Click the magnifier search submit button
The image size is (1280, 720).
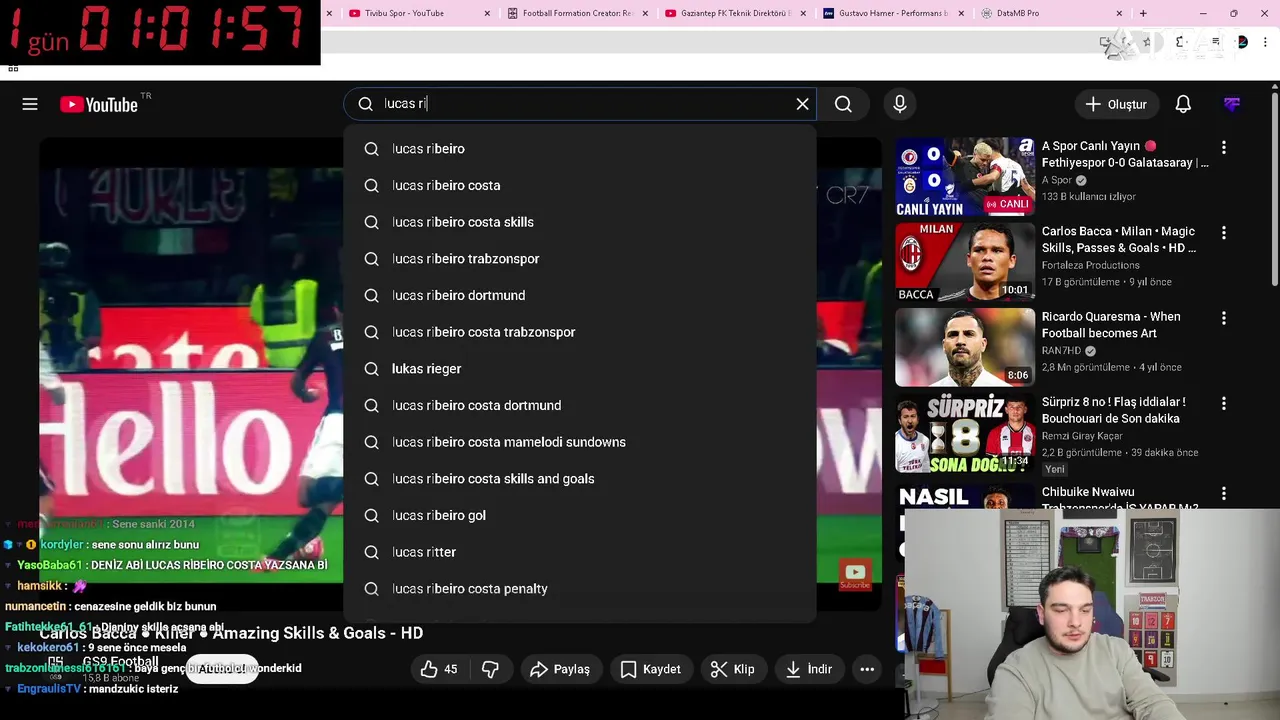(x=843, y=104)
